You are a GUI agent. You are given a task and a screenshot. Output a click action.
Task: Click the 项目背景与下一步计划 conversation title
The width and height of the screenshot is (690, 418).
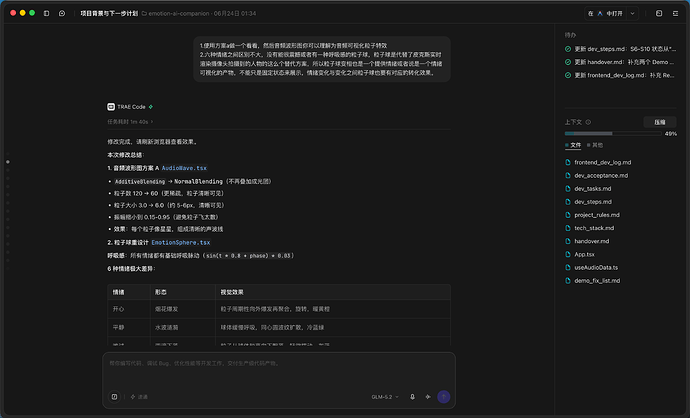pyautogui.click(x=109, y=13)
